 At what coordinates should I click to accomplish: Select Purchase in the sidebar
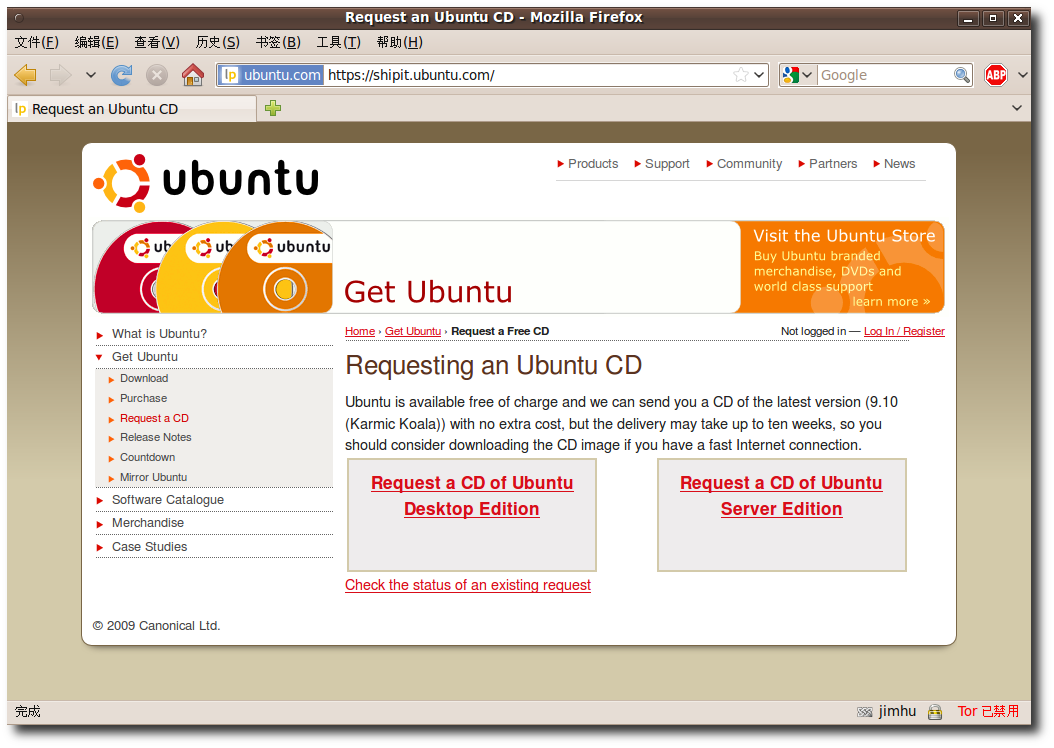(143, 399)
